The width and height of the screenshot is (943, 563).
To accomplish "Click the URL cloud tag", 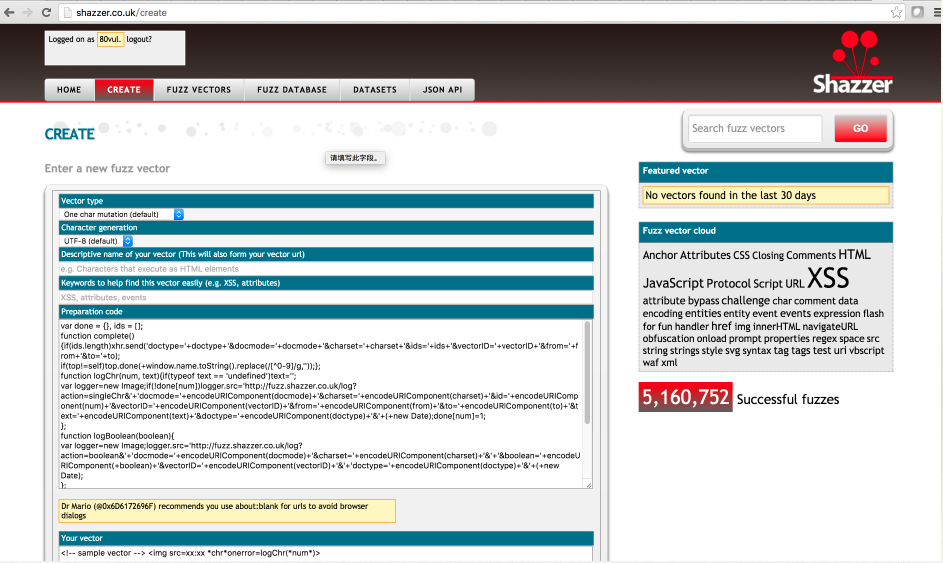I will coord(794,283).
